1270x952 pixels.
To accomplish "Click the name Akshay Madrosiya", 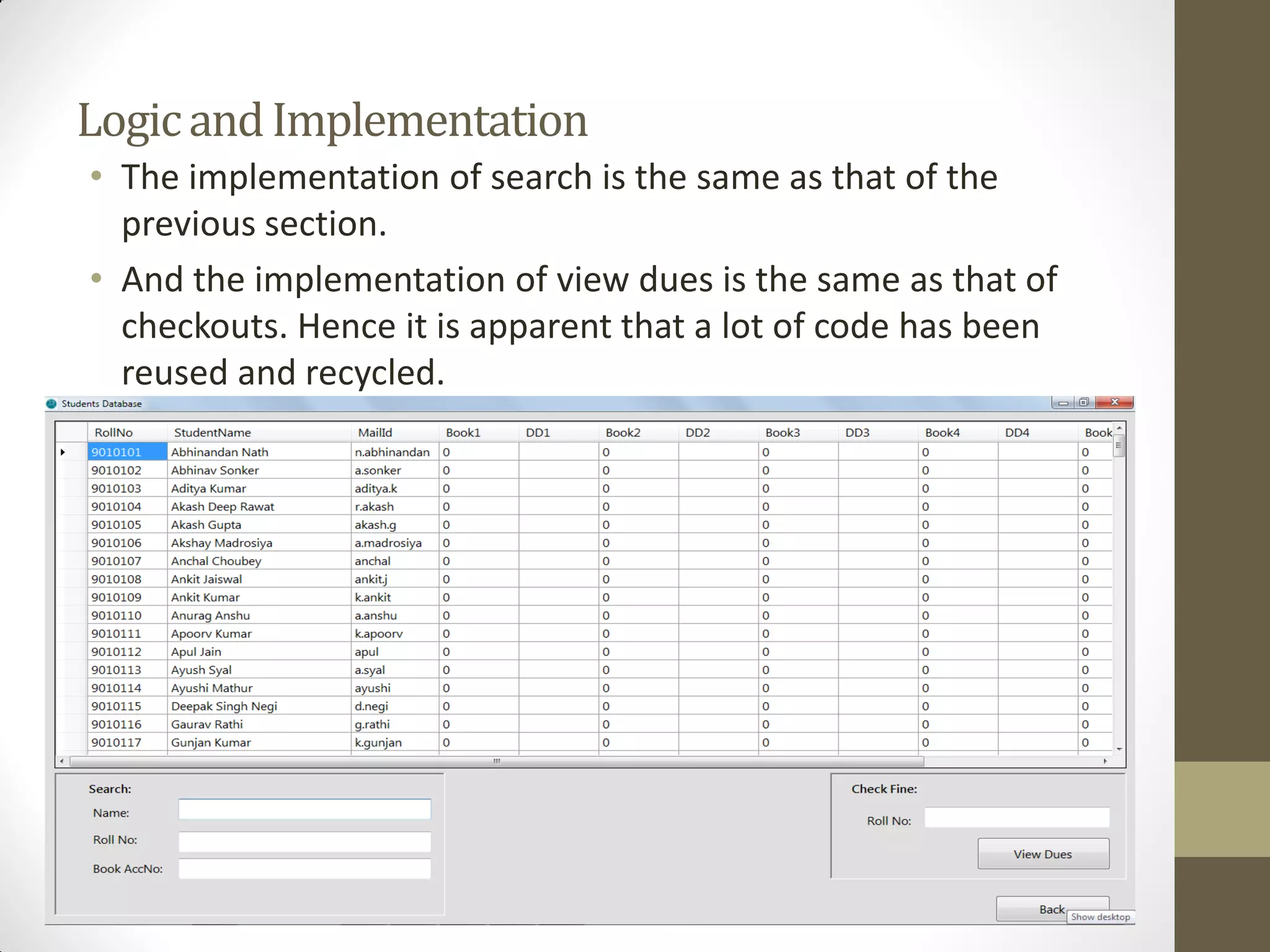I will click(221, 542).
